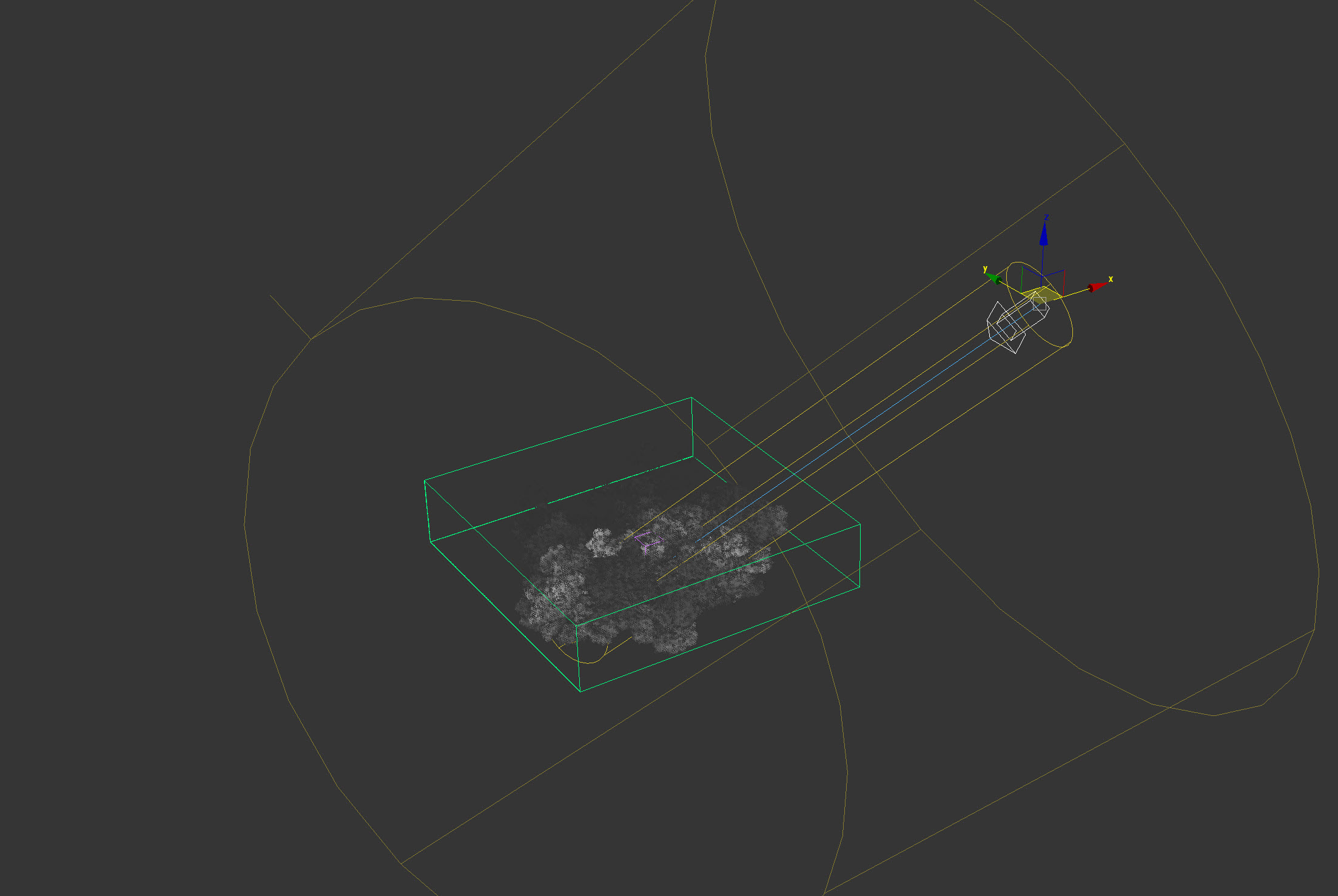Click the green box's top back corner

[x=691, y=398]
